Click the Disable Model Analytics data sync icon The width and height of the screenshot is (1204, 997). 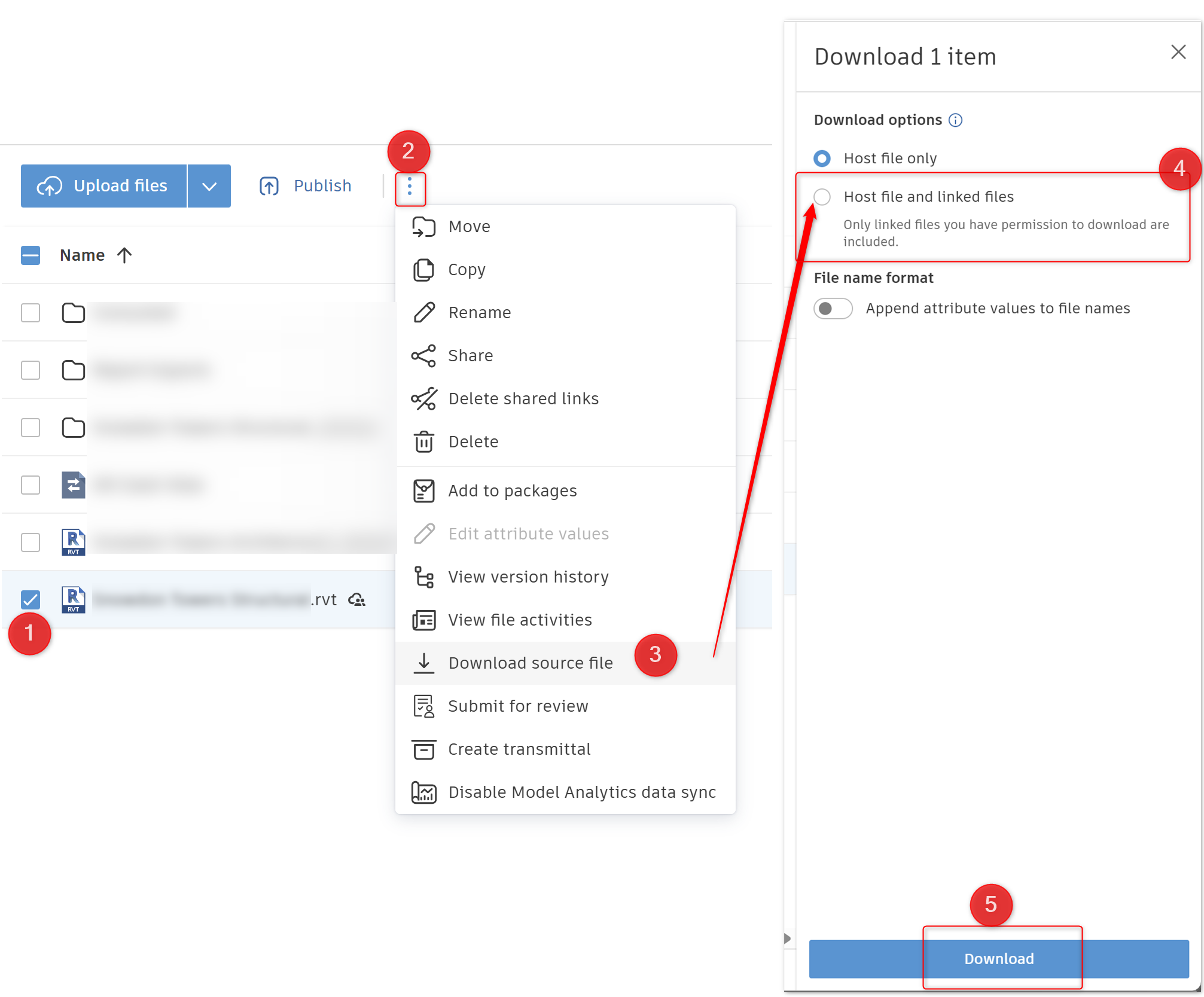tap(424, 792)
